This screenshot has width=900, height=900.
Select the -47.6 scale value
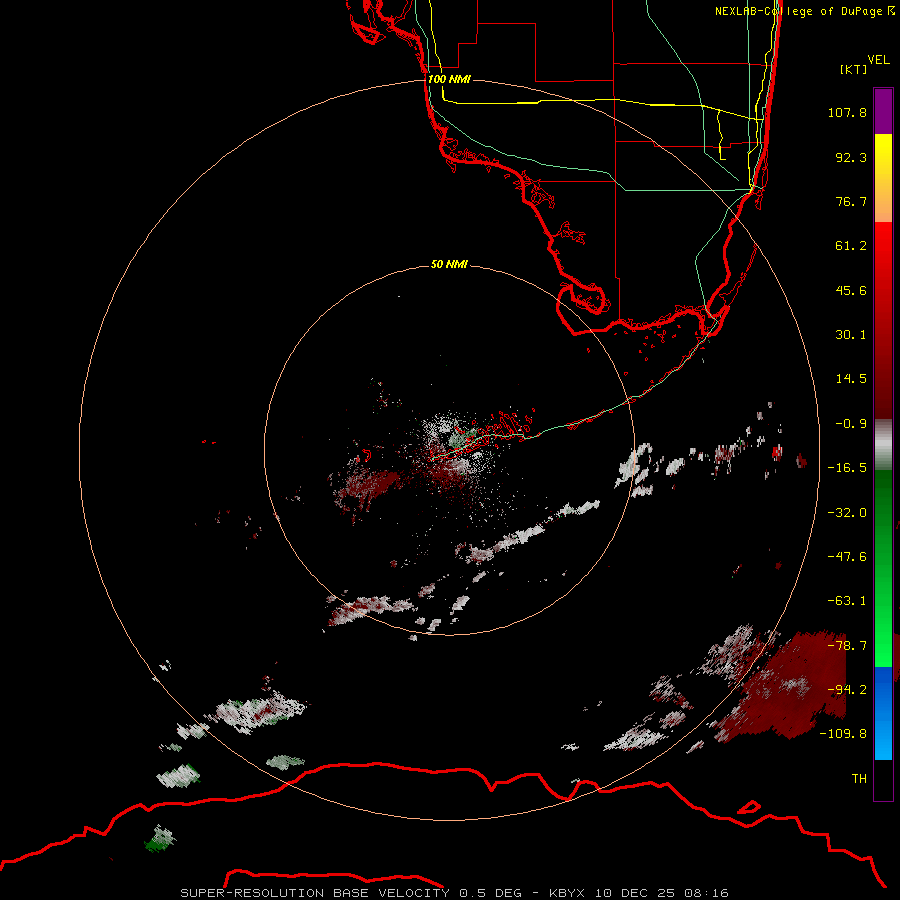click(847, 557)
